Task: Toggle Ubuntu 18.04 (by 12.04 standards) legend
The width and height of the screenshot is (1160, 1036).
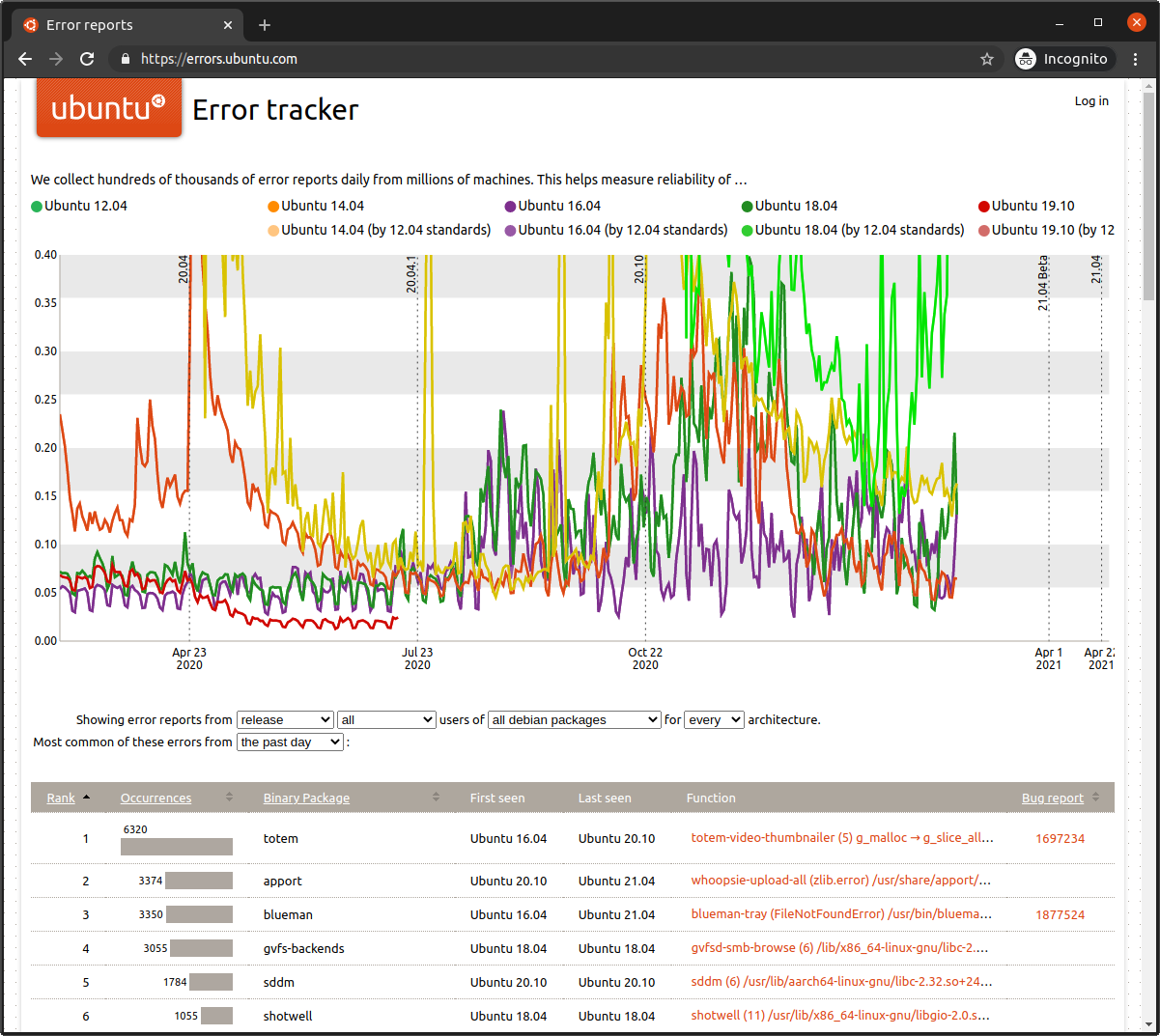Action: tap(853, 230)
